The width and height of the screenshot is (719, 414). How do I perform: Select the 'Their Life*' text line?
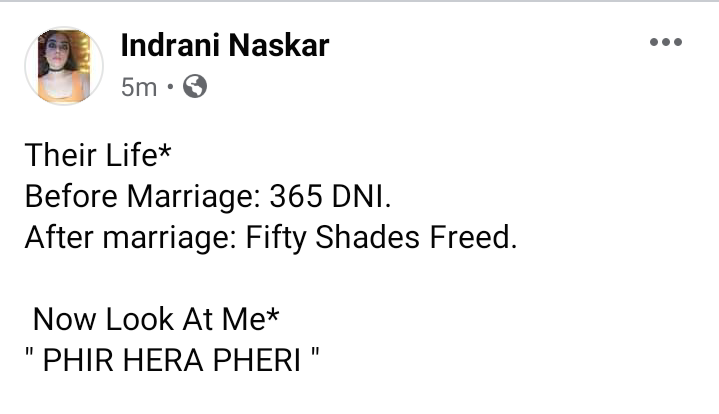[98, 155]
